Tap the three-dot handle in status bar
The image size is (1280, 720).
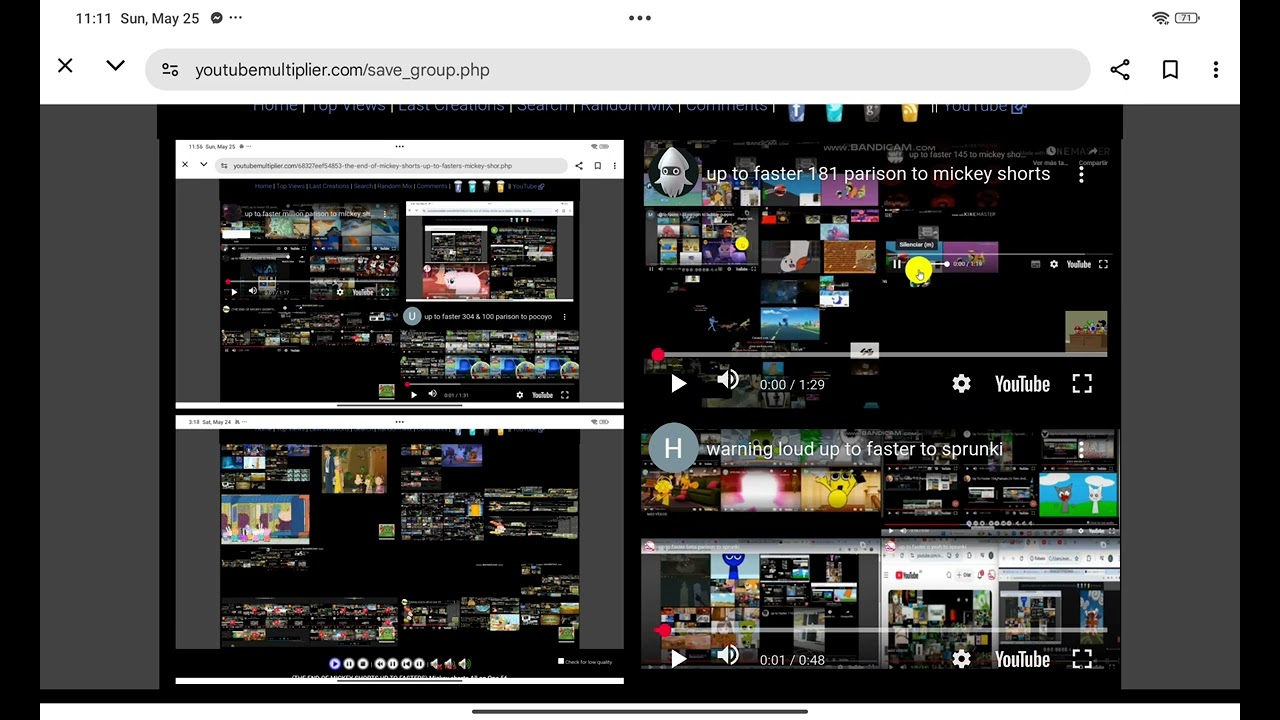click(640, 18)
